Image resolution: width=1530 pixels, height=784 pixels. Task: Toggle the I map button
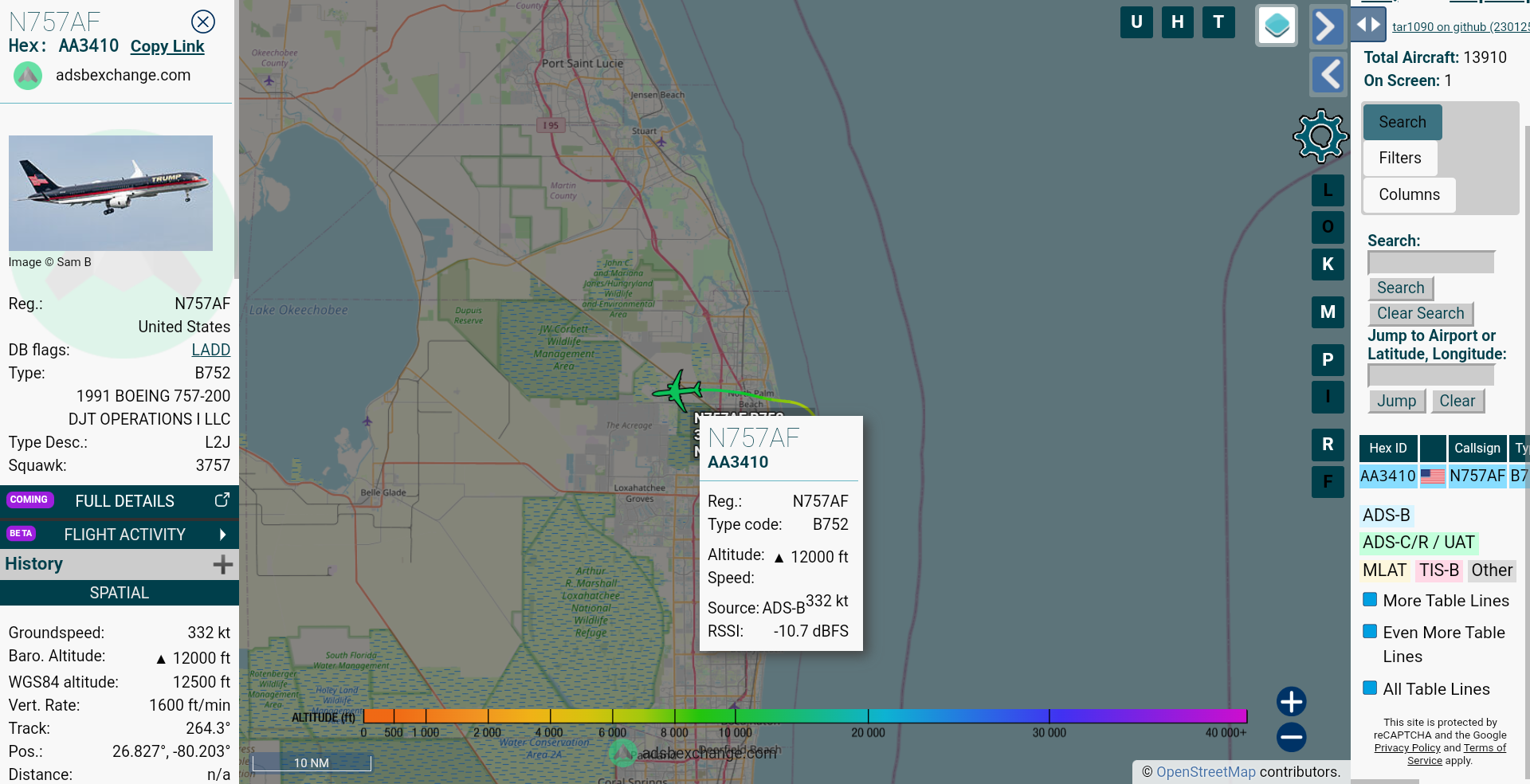[1328, 397]
